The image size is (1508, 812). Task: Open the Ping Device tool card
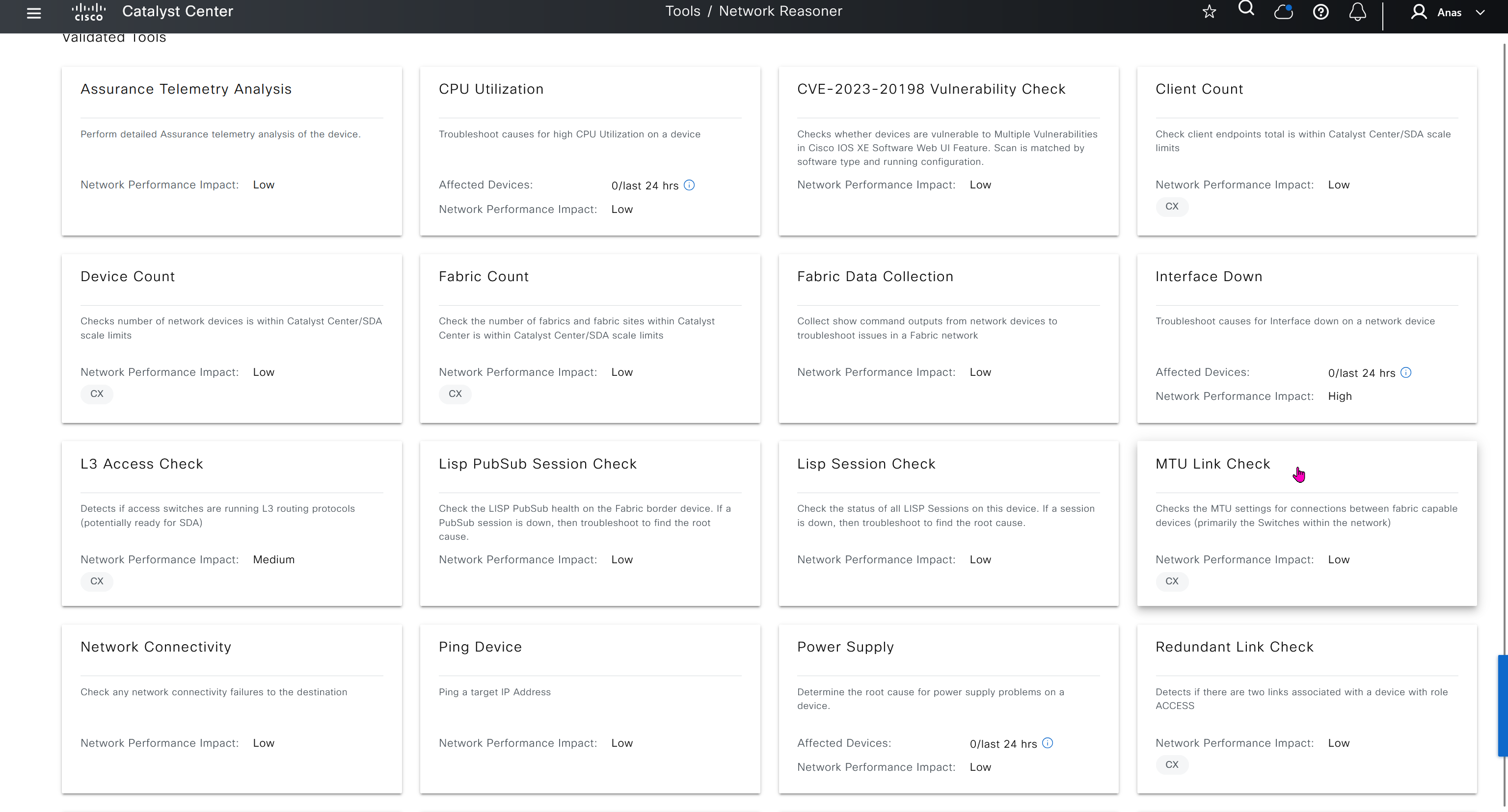pyautogui.click(x=480, y=647)
